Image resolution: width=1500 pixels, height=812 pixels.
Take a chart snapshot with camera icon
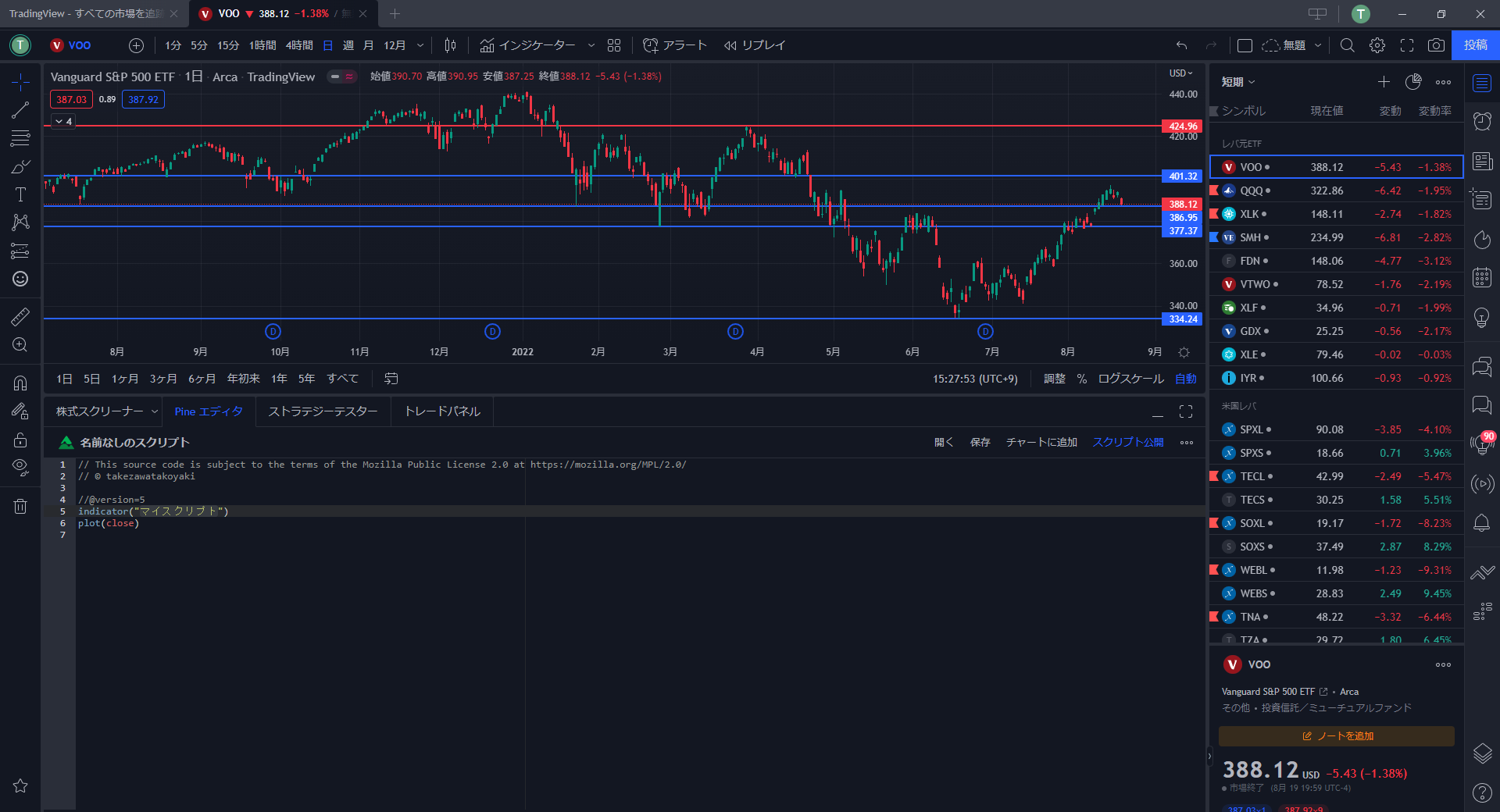tap(1436, 45)
